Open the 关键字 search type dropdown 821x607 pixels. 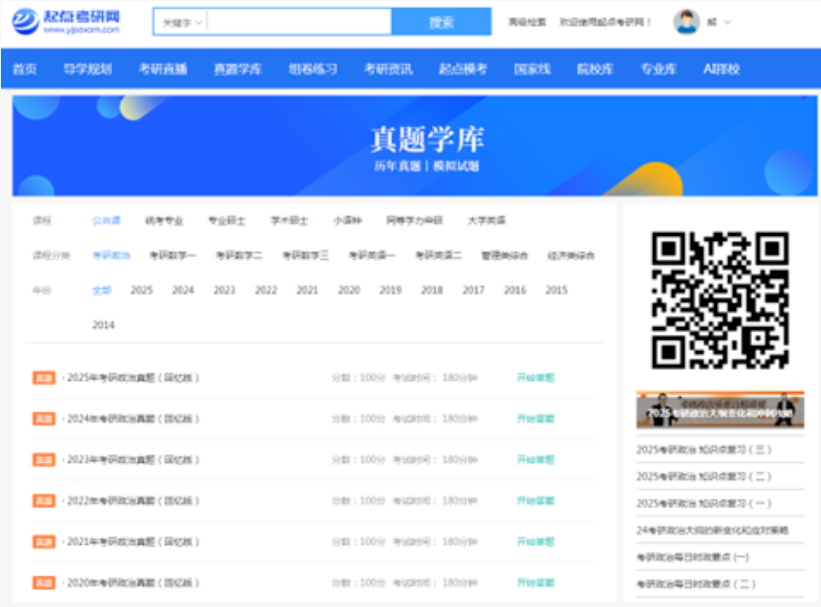click(x=181, y=22)
